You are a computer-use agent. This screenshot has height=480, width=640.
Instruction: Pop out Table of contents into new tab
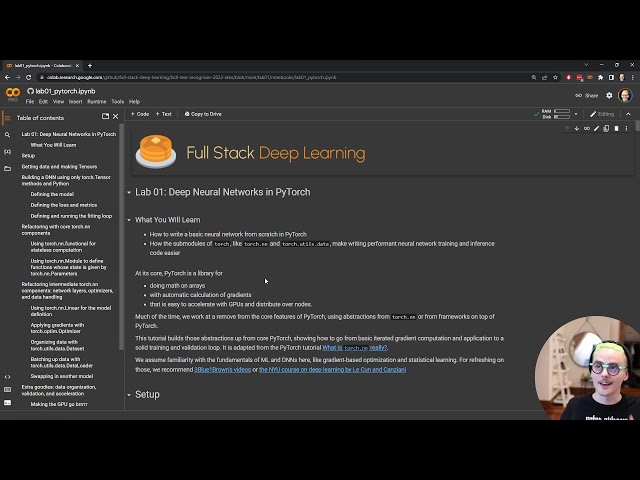105,116
